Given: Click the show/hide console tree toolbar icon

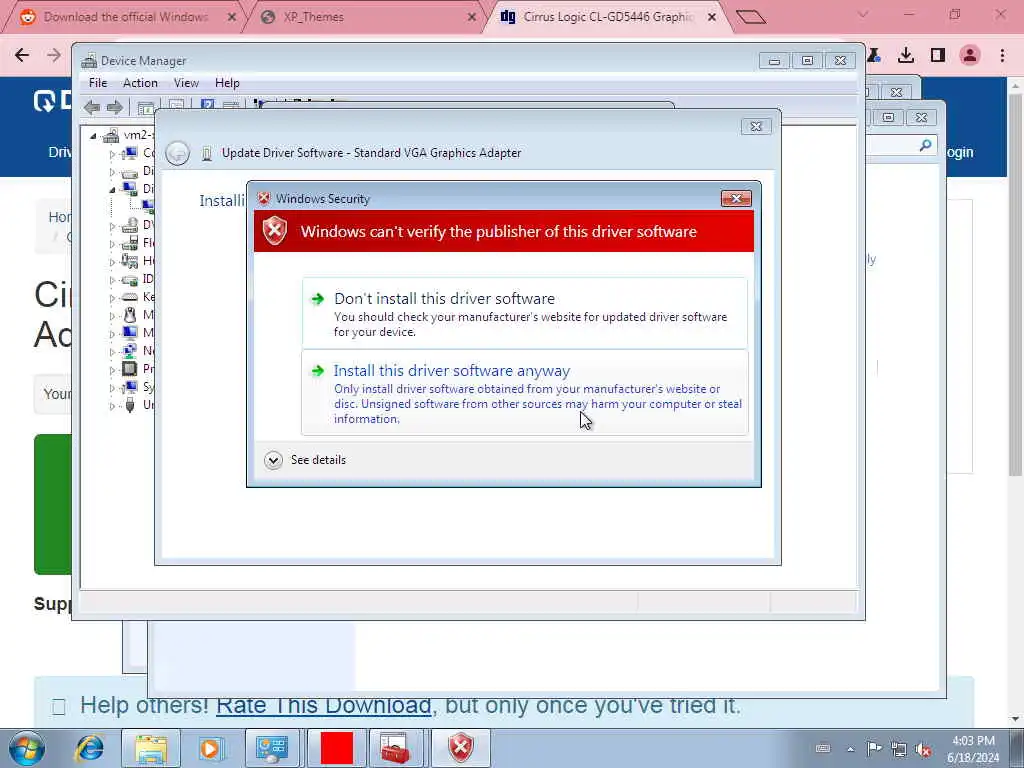Looking at the screenshot, I should (x=146, y=108).
